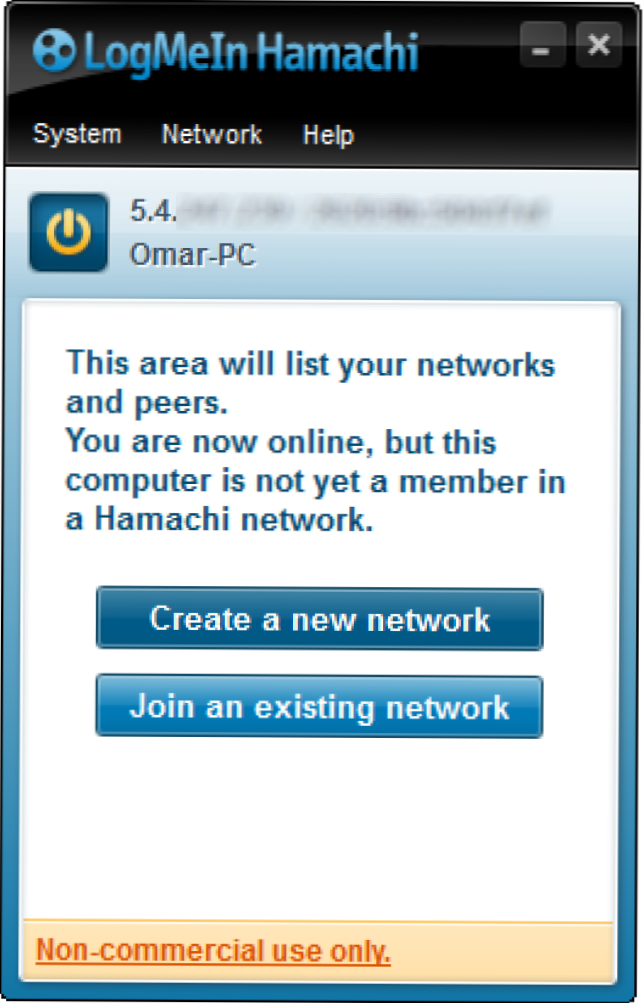
Task: Click the 'a Hamachi network.' text line
Action: pyautogui.click(x=219, y=519)
